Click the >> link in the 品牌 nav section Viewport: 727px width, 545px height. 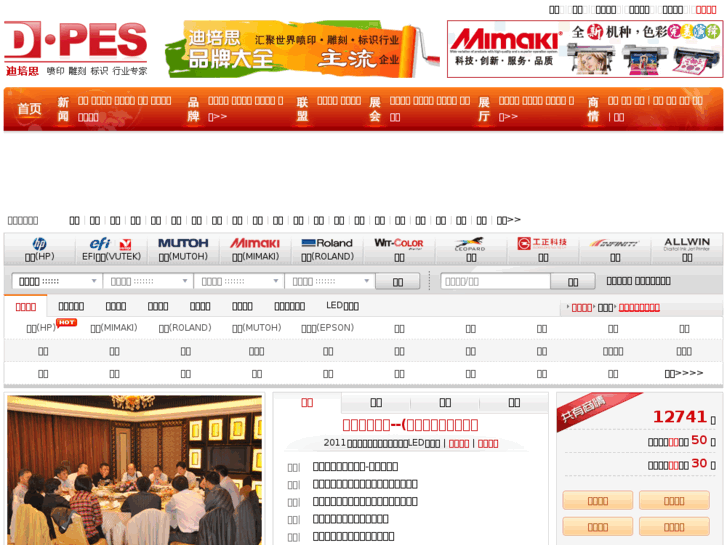217,117
